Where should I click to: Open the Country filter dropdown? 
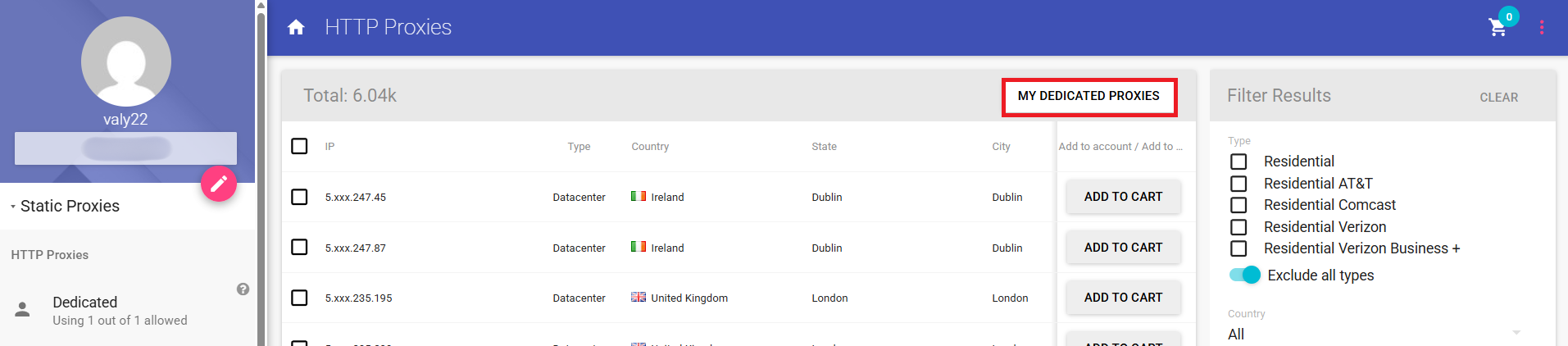coord(1374,334)
